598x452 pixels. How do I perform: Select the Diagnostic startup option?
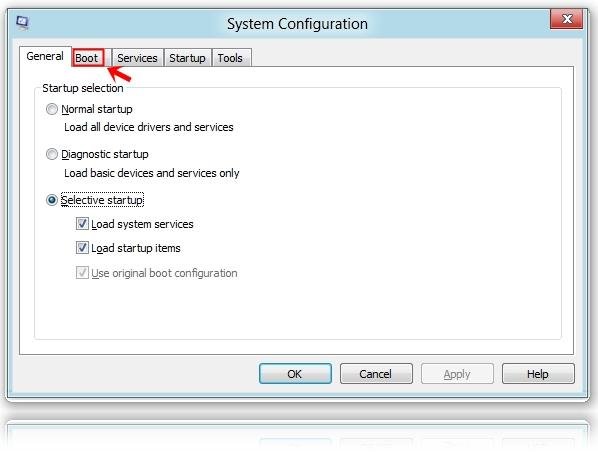pyautogui.click(x=52, y=154)
